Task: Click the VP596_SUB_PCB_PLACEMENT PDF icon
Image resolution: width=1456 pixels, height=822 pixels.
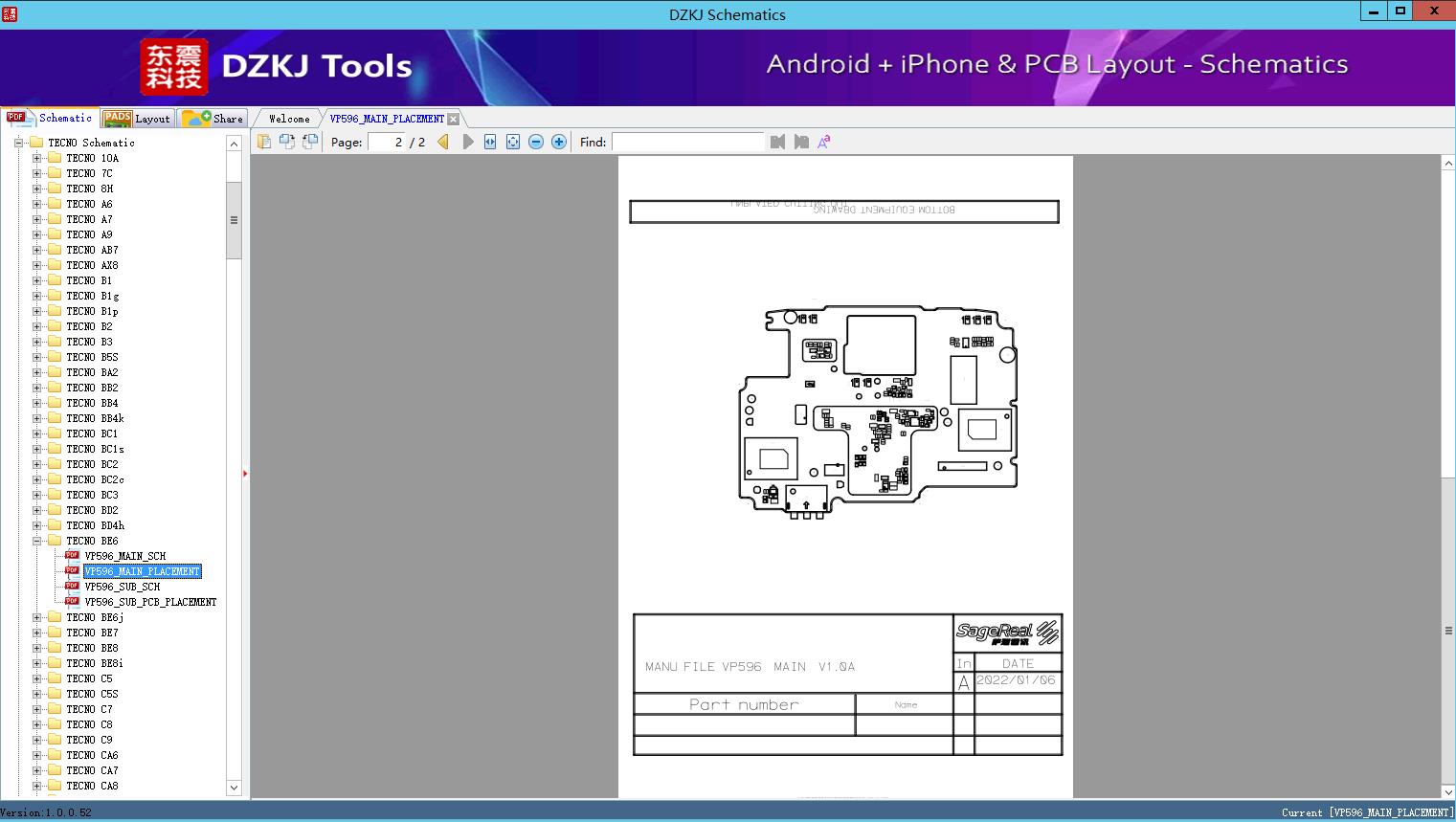Action: pos(72,601)
